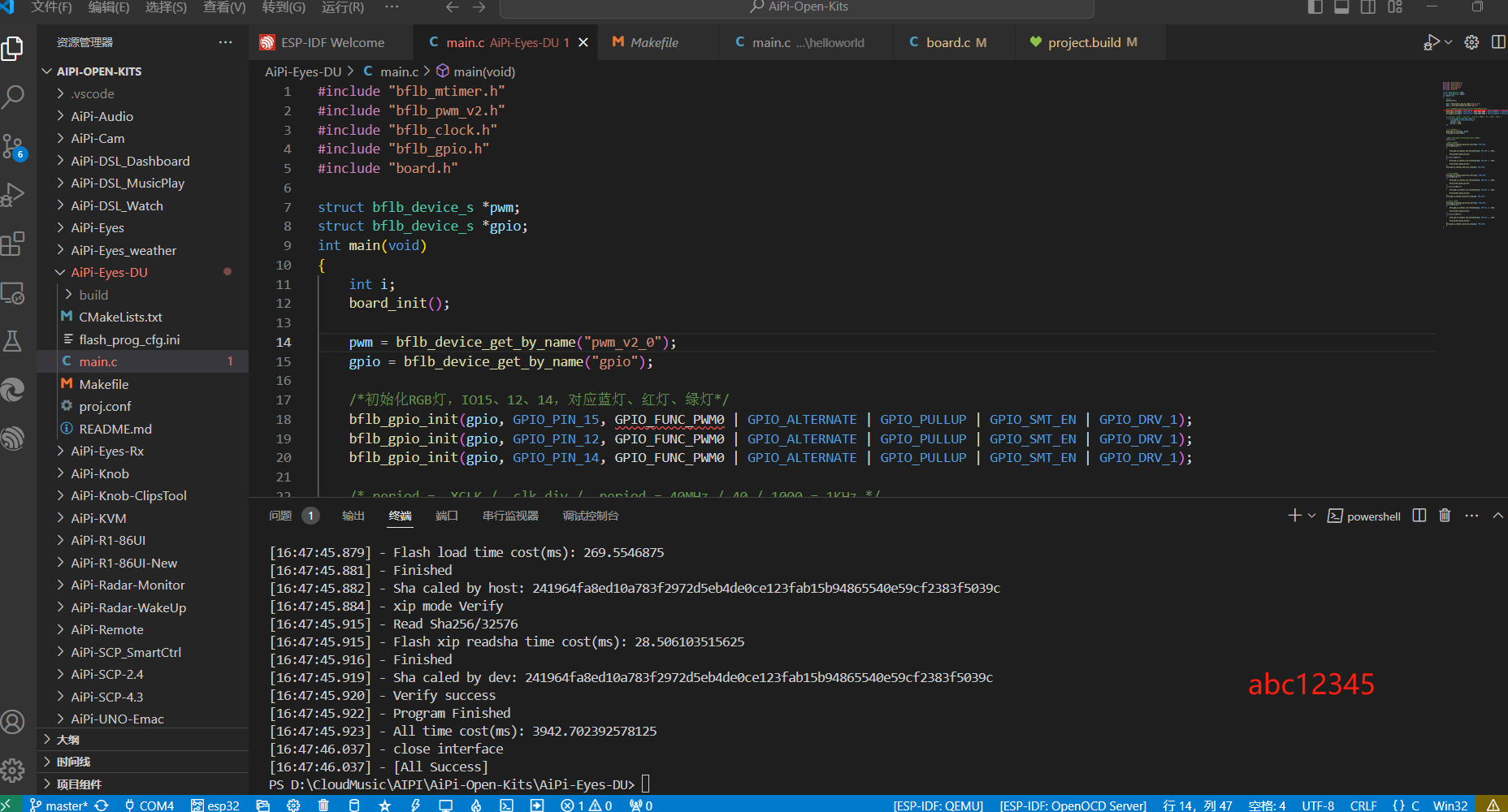
Task: Click the UTF-8 encoding status item
Action: (x=1318, y=805)
